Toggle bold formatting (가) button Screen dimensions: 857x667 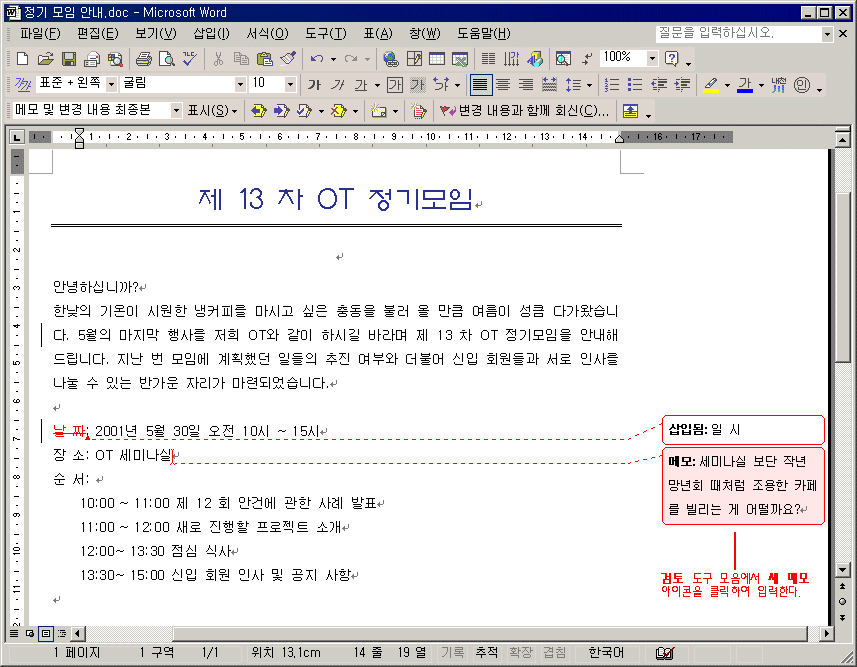[x=314, y=85]
